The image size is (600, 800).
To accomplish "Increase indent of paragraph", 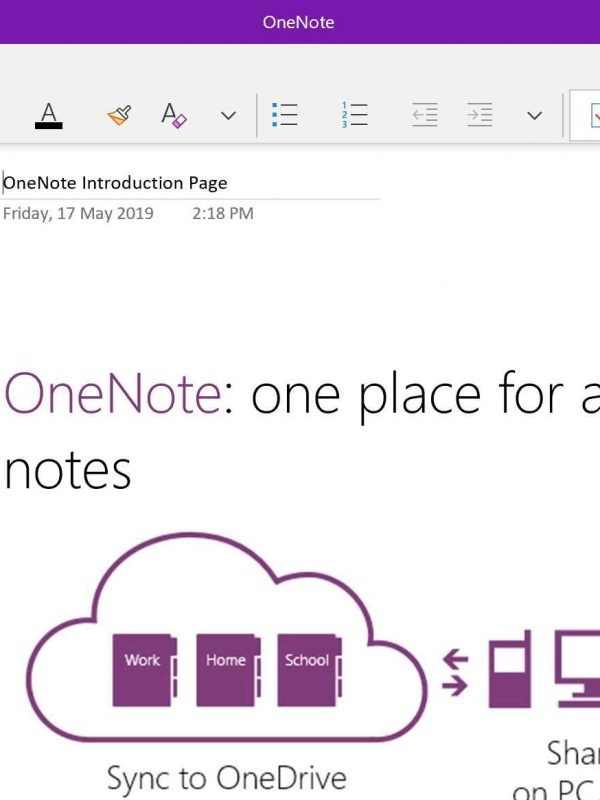I will coord(480,115).
